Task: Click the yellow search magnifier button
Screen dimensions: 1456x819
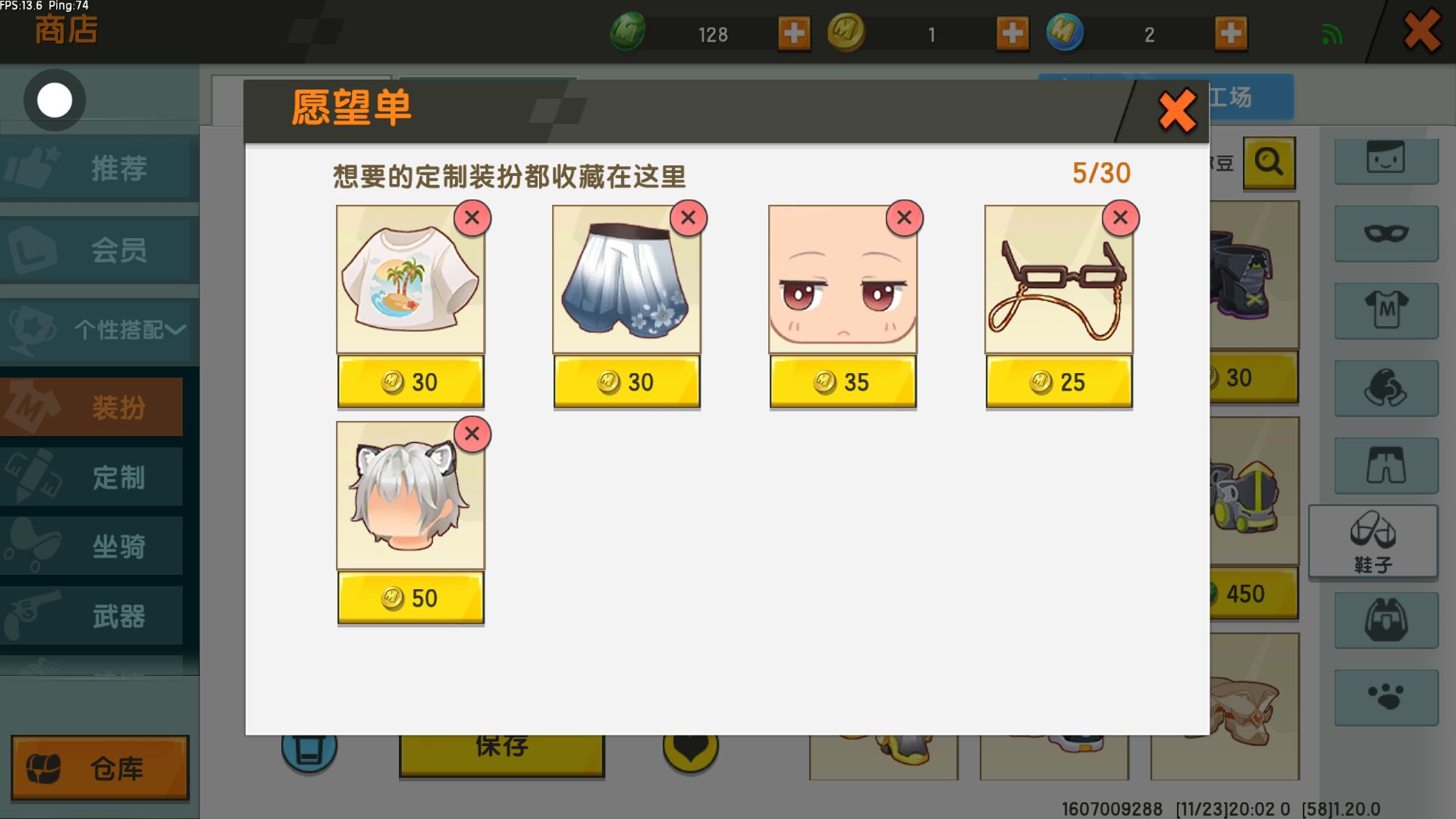Action: point(1269,162)
